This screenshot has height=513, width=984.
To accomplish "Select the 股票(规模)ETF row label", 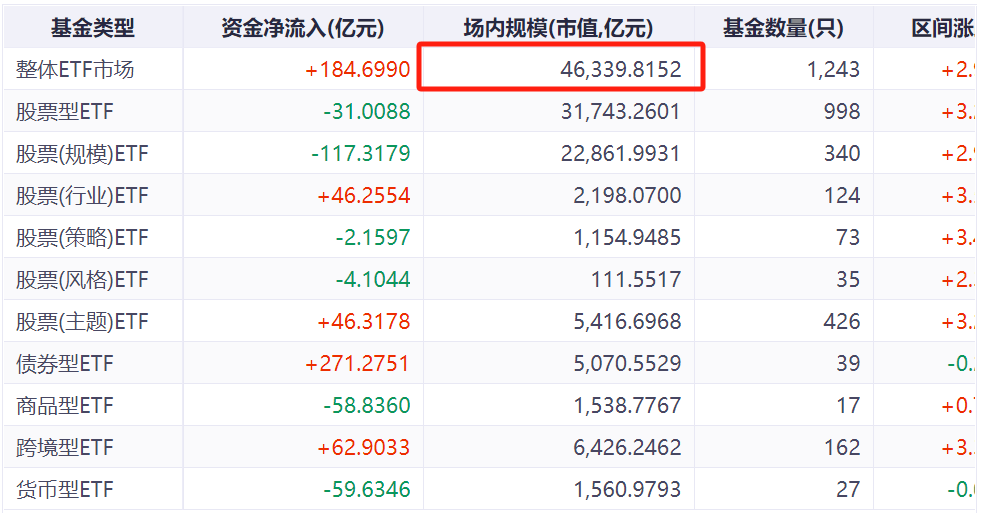I will pyautogui.click(x=82, y=153).
